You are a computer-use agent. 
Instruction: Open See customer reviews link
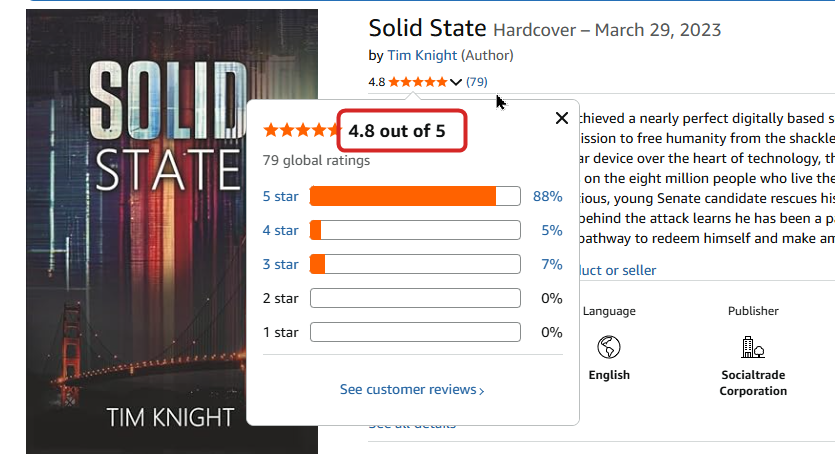[x=412, y=389]
